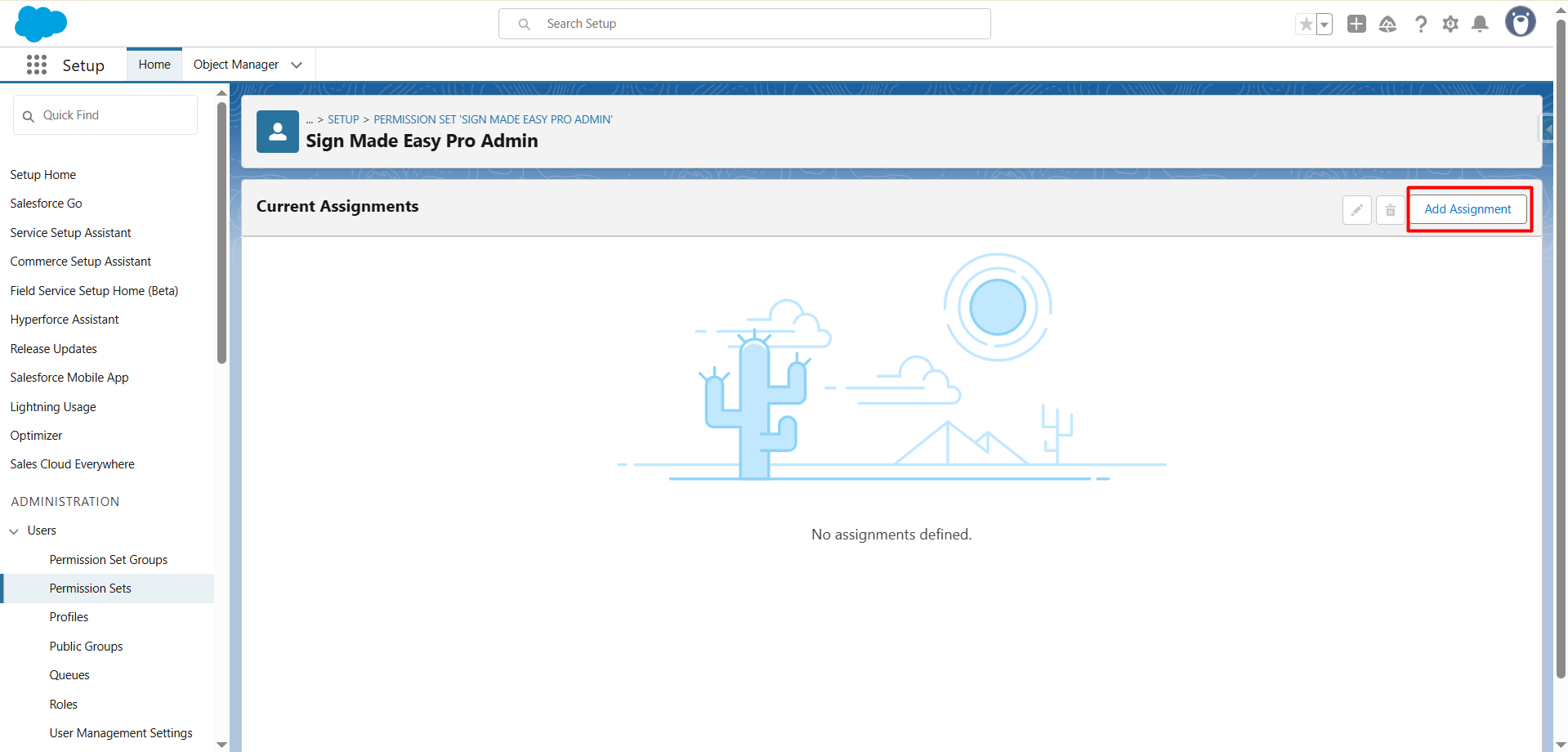Viewport: 1568px width, 752px height.
Task: Open the App Launcher dots grid
Action: point(37,65)
